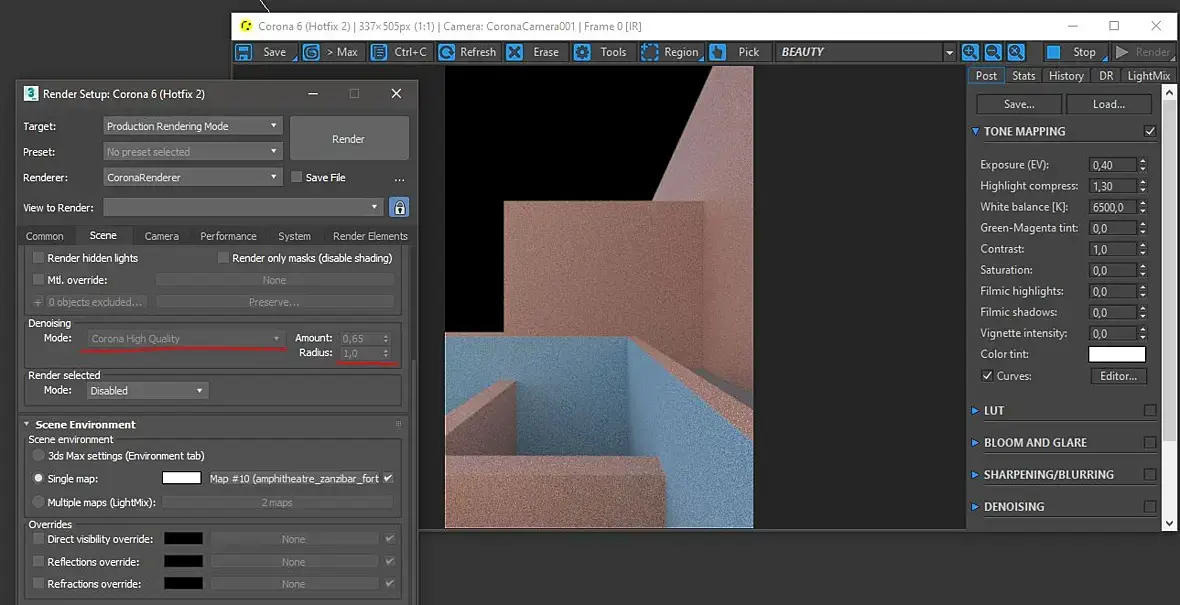
Task: Click the Refresh render icon
Action: [x=446, y=52]
